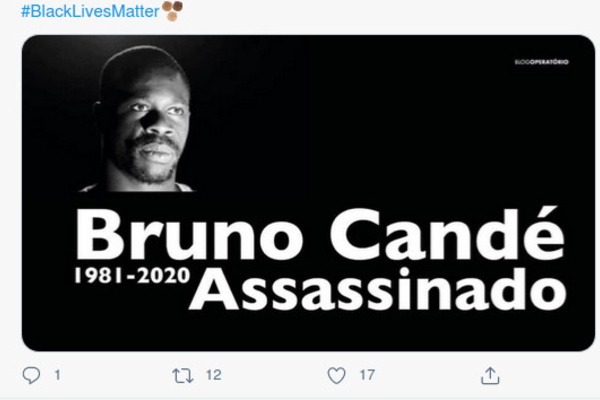Click the reply speech bubble icon
Image resolution: width=600 pixels, height=400 pixels.
(x=31, y=375)
